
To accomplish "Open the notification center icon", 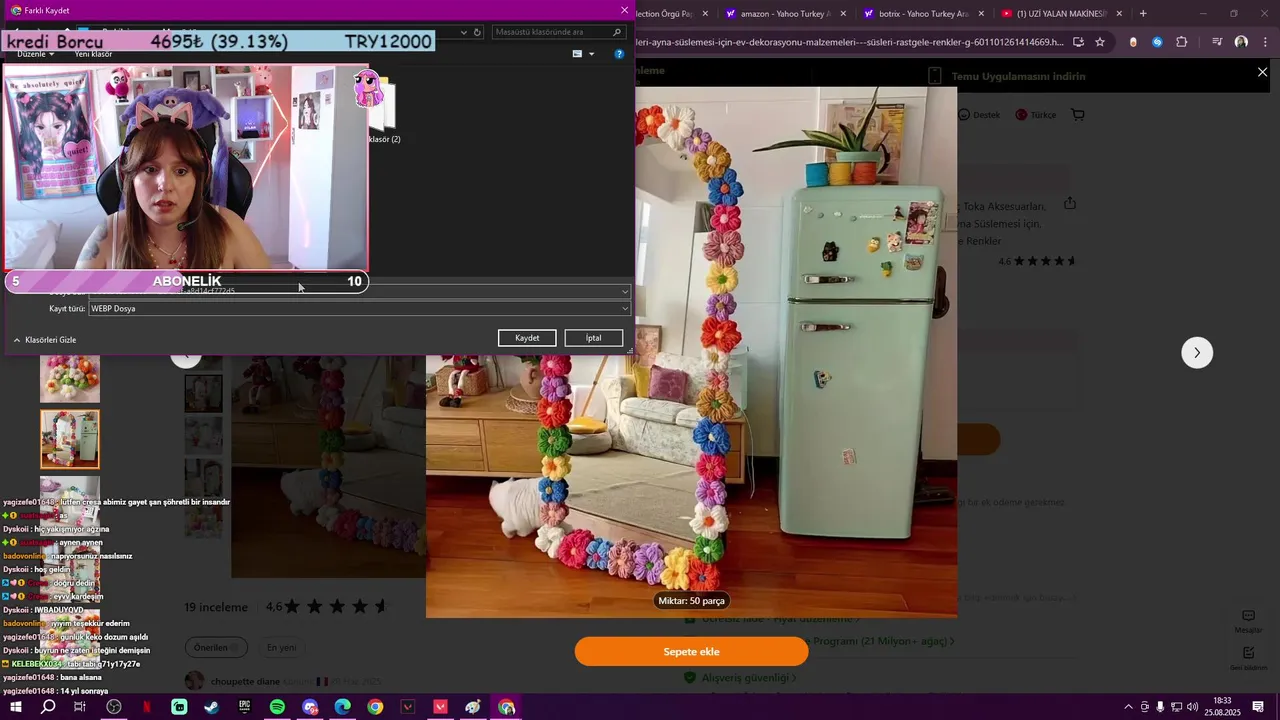I will pyautogui.click(x=1258, y=707).
